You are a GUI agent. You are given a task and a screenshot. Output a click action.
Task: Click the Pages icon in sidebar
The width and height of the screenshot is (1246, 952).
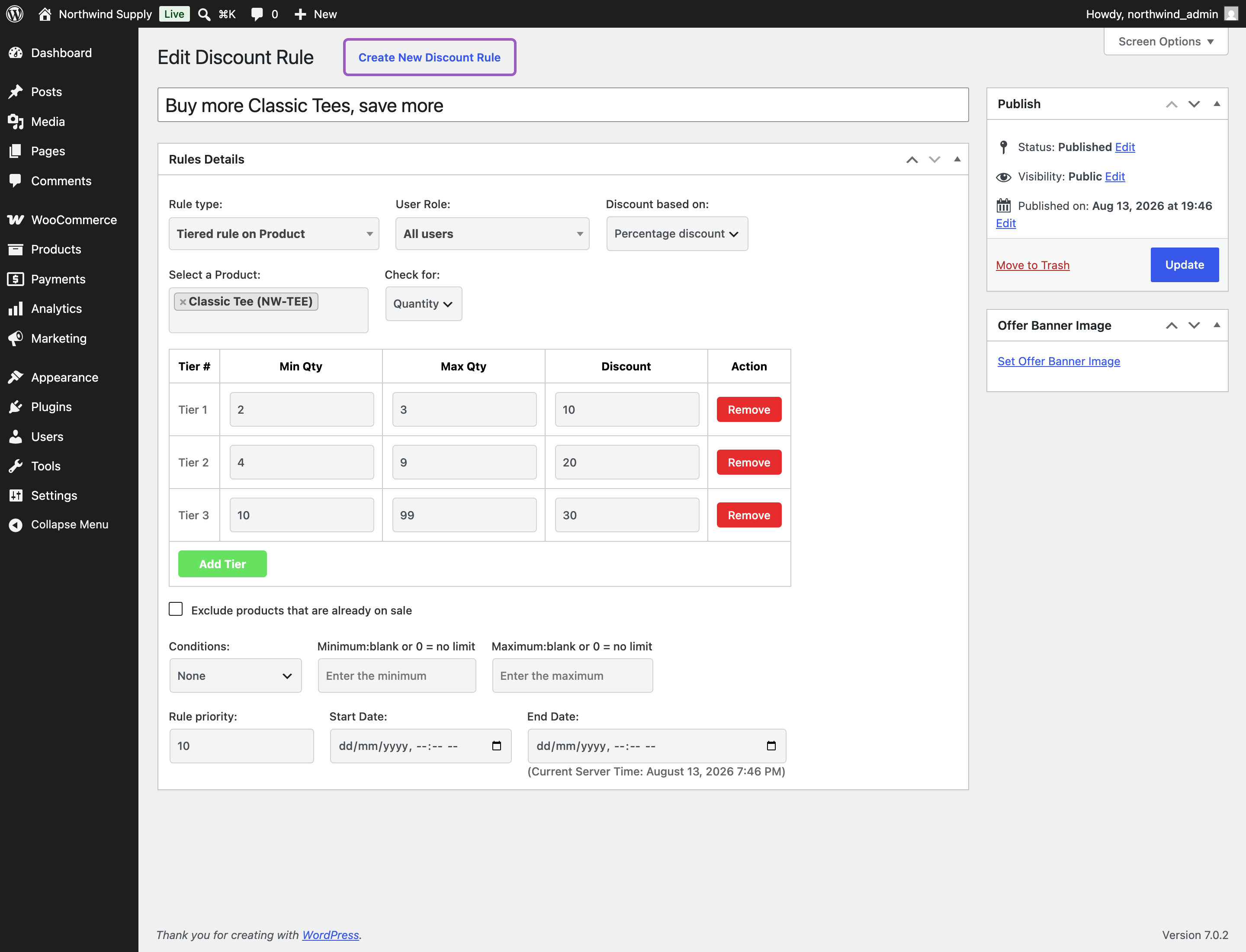coord(16,151)
